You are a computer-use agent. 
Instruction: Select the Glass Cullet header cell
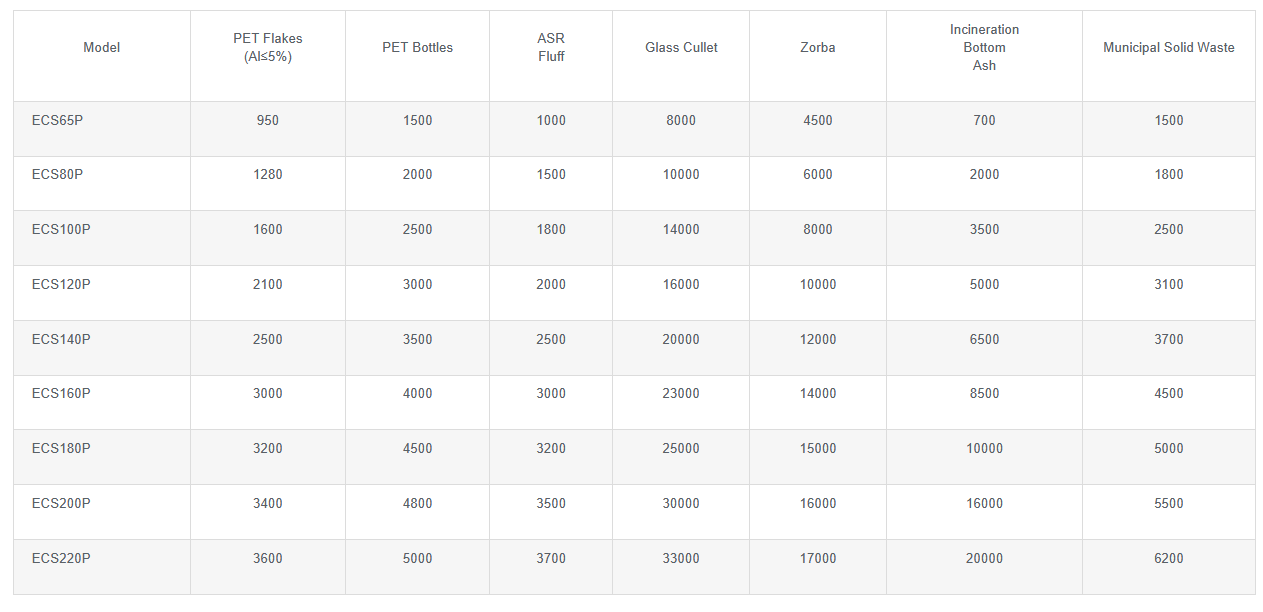point(681,48)
